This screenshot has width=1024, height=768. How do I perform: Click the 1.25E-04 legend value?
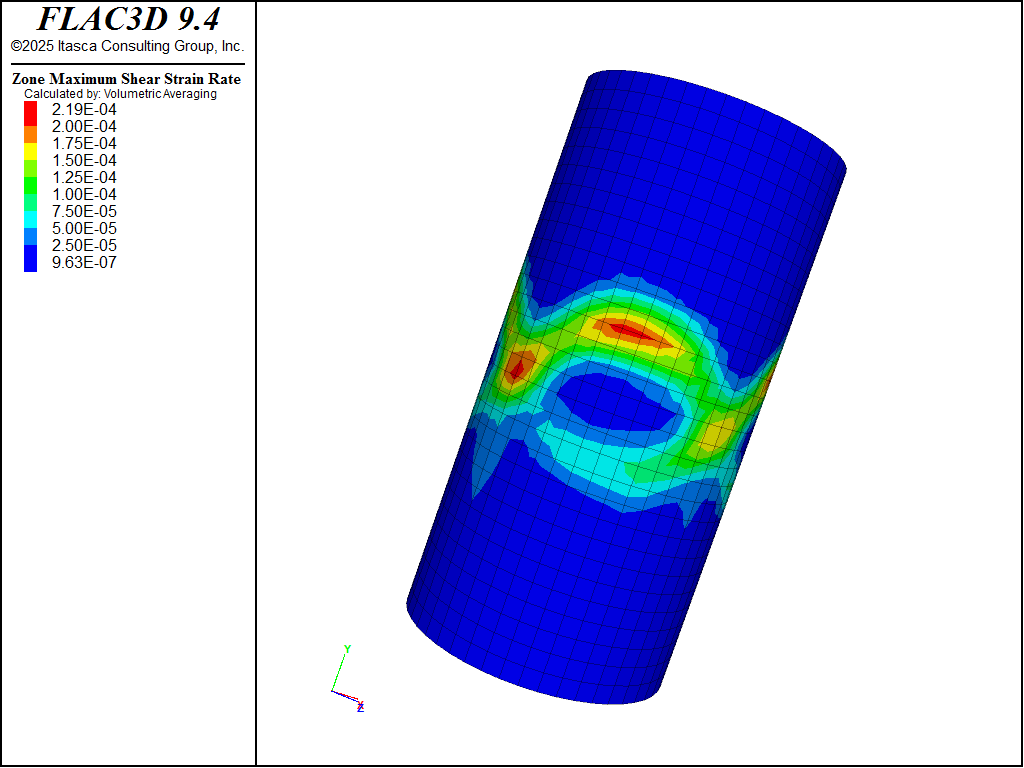[x=84, y=178]
